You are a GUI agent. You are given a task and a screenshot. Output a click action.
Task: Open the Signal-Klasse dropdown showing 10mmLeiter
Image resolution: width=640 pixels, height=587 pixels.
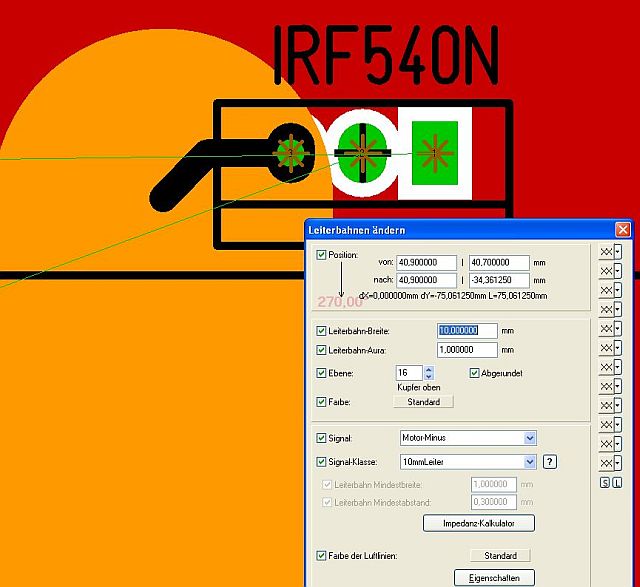(529, 462)
